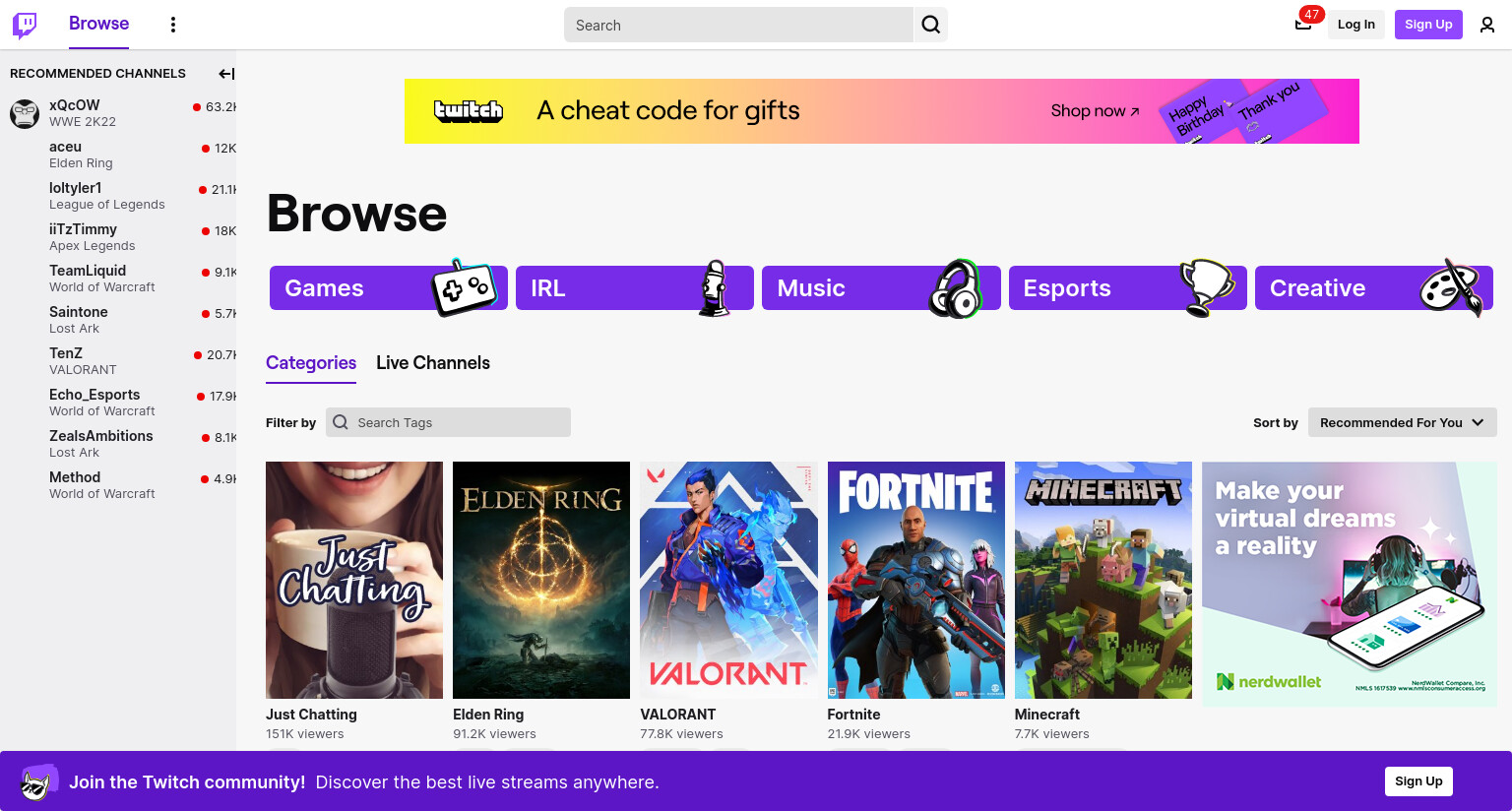Click the Just Chatting title link
The height and width of the screenshot is (811, 1512).
click(x=311, y=715)
